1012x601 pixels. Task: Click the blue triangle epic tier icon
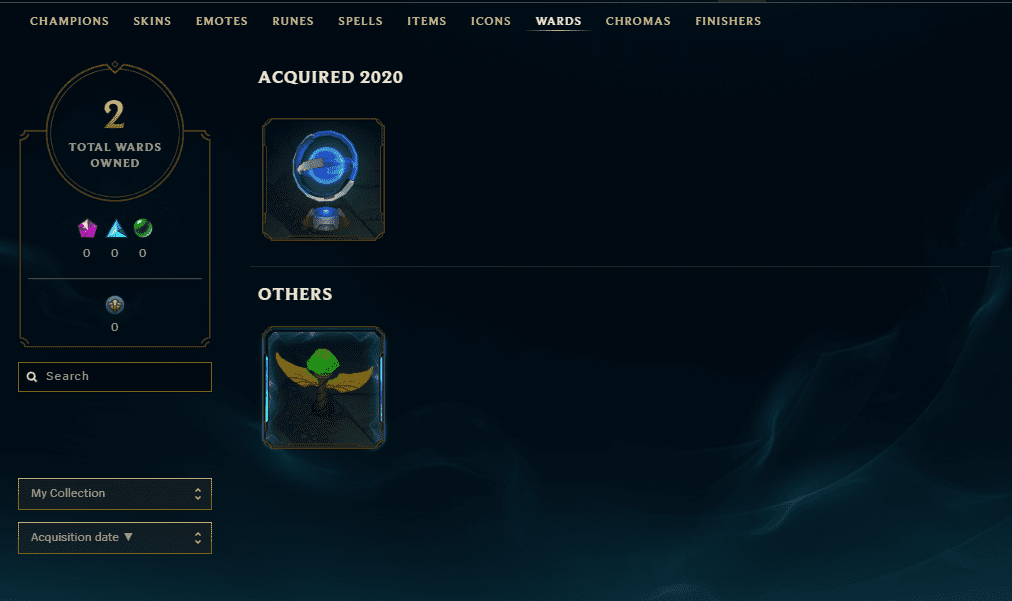pos(116,229)
